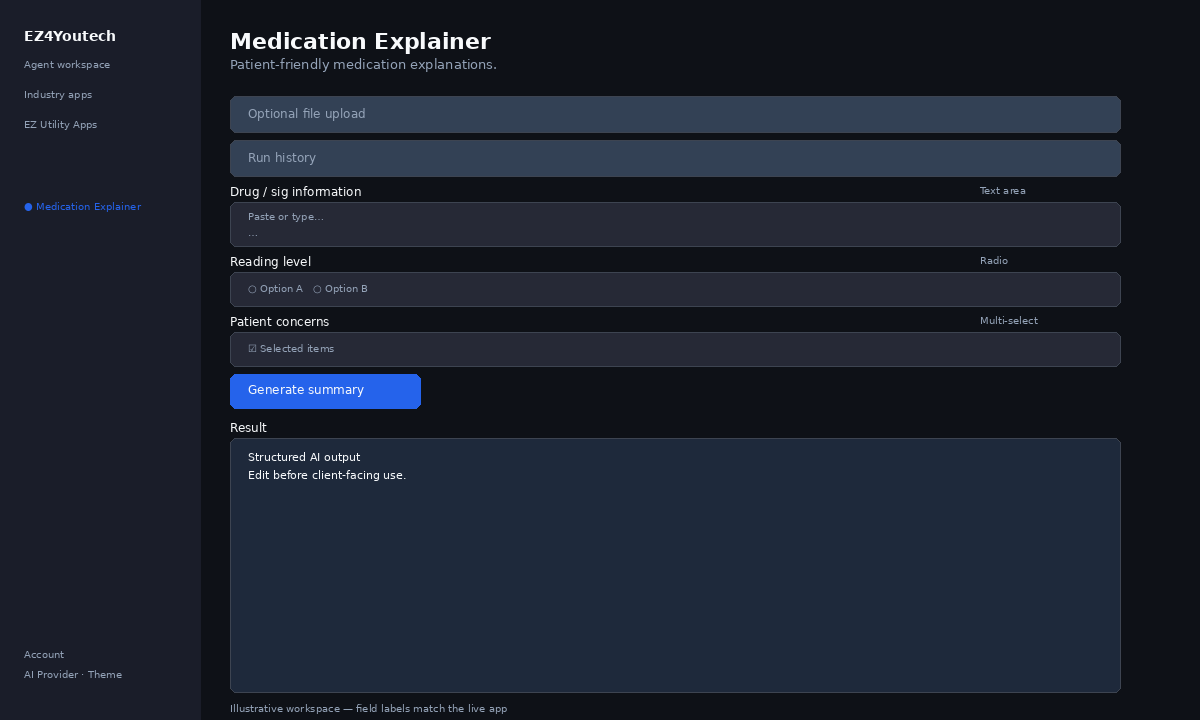1200x720 pixels.
Task: Open Industry apps in sidebar
Action: (x=58, y=95)
